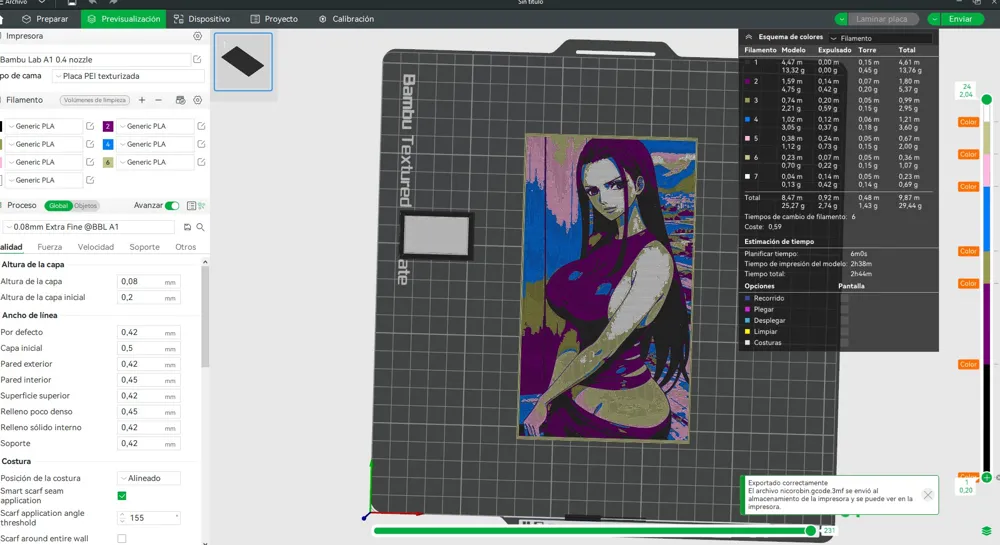Edit filament 4 Generic PLA preset
1000x545 pixels.
coord(201,144)
